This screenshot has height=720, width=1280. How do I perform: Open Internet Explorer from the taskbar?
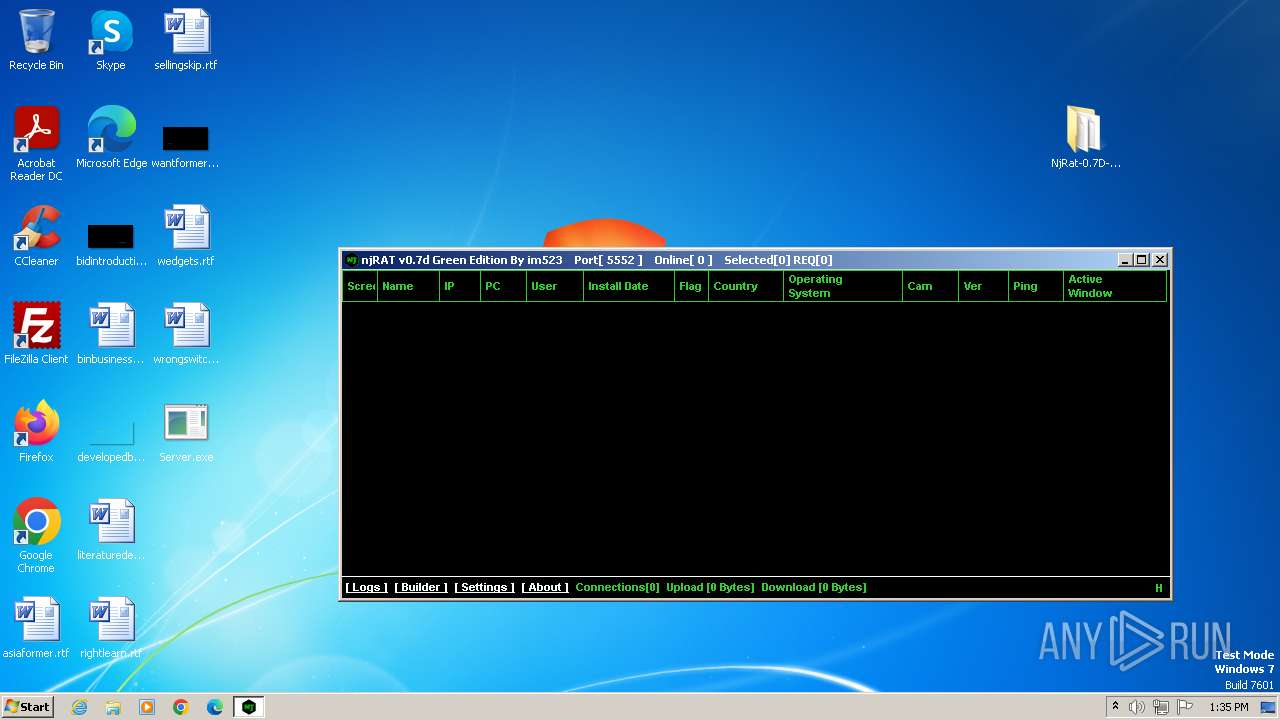point(80,707)
